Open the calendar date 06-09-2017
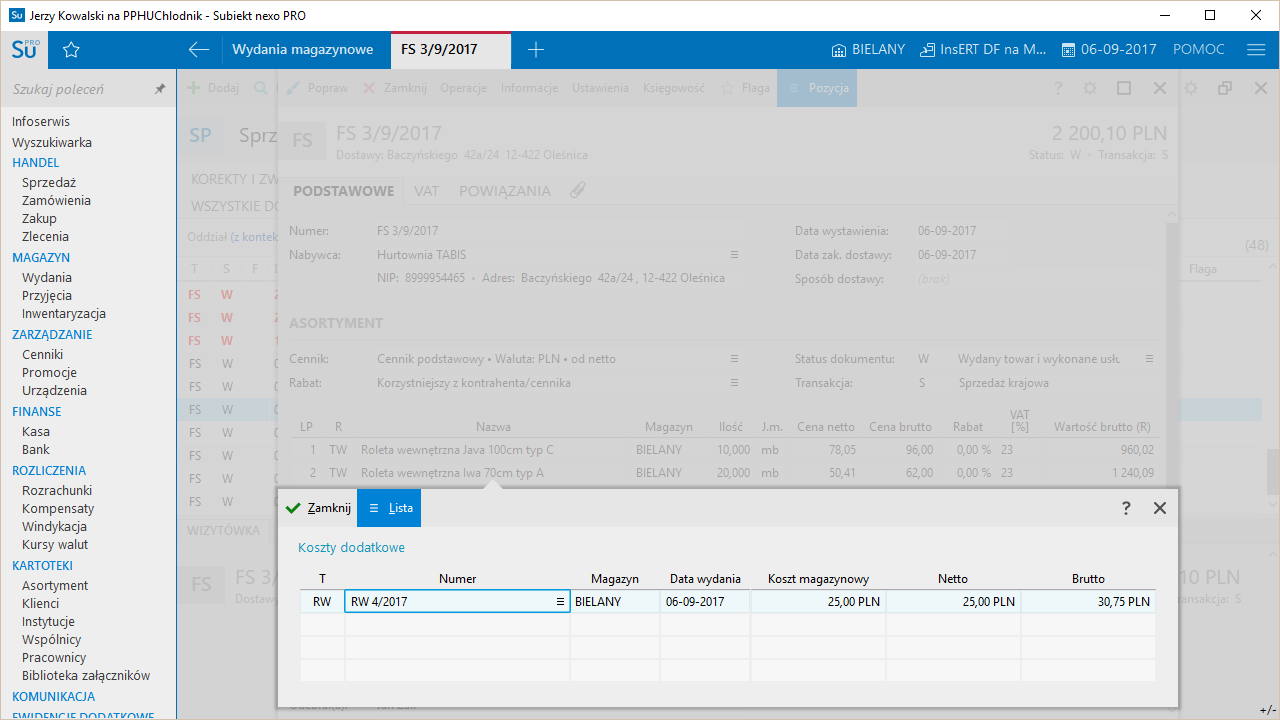The width and height of the screenshot is (1280, 720). click(x=1108, y=50)
